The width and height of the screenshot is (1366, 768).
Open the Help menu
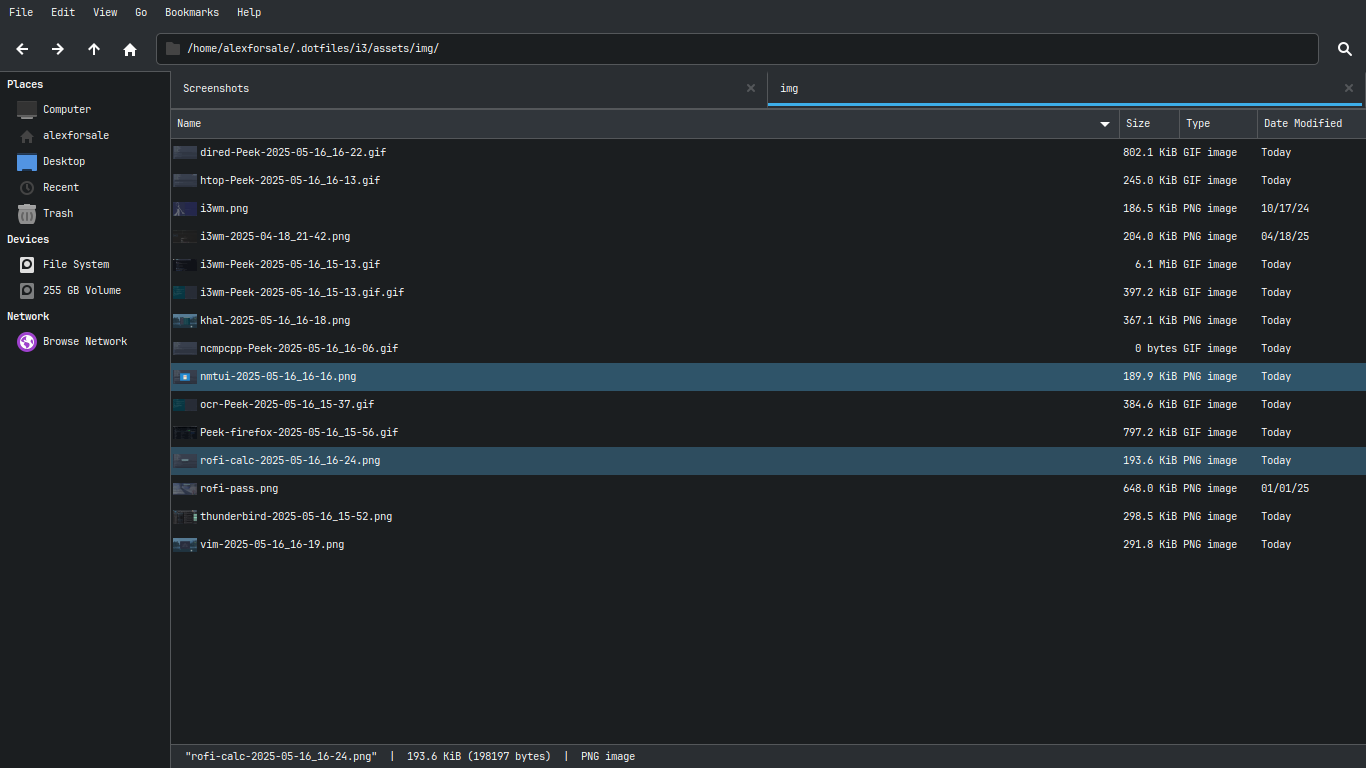[249, 12]
